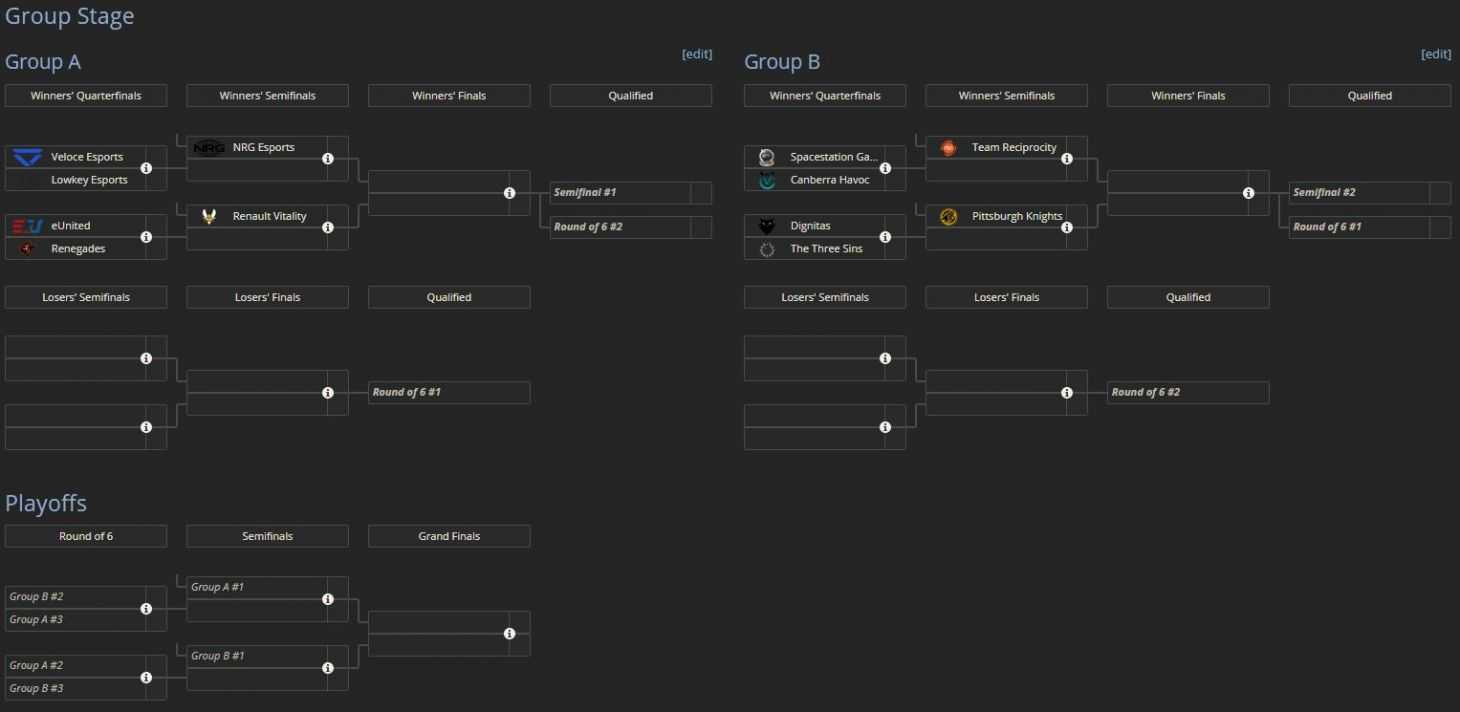Click the Grand Finals header
Screen dimensions: 1460x712
[x=449, y=536]
